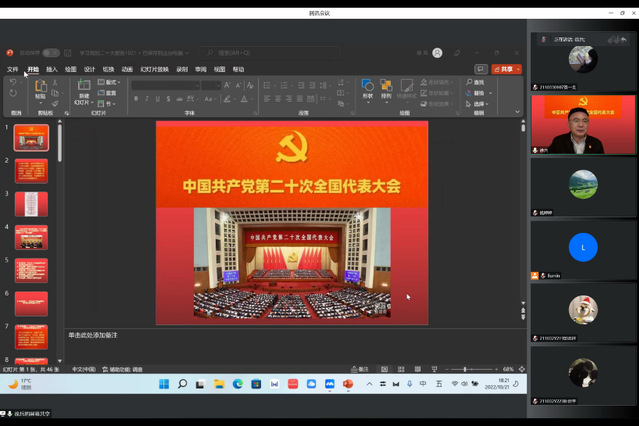Click the Find magnifier icon

click(x=469, y=82)
